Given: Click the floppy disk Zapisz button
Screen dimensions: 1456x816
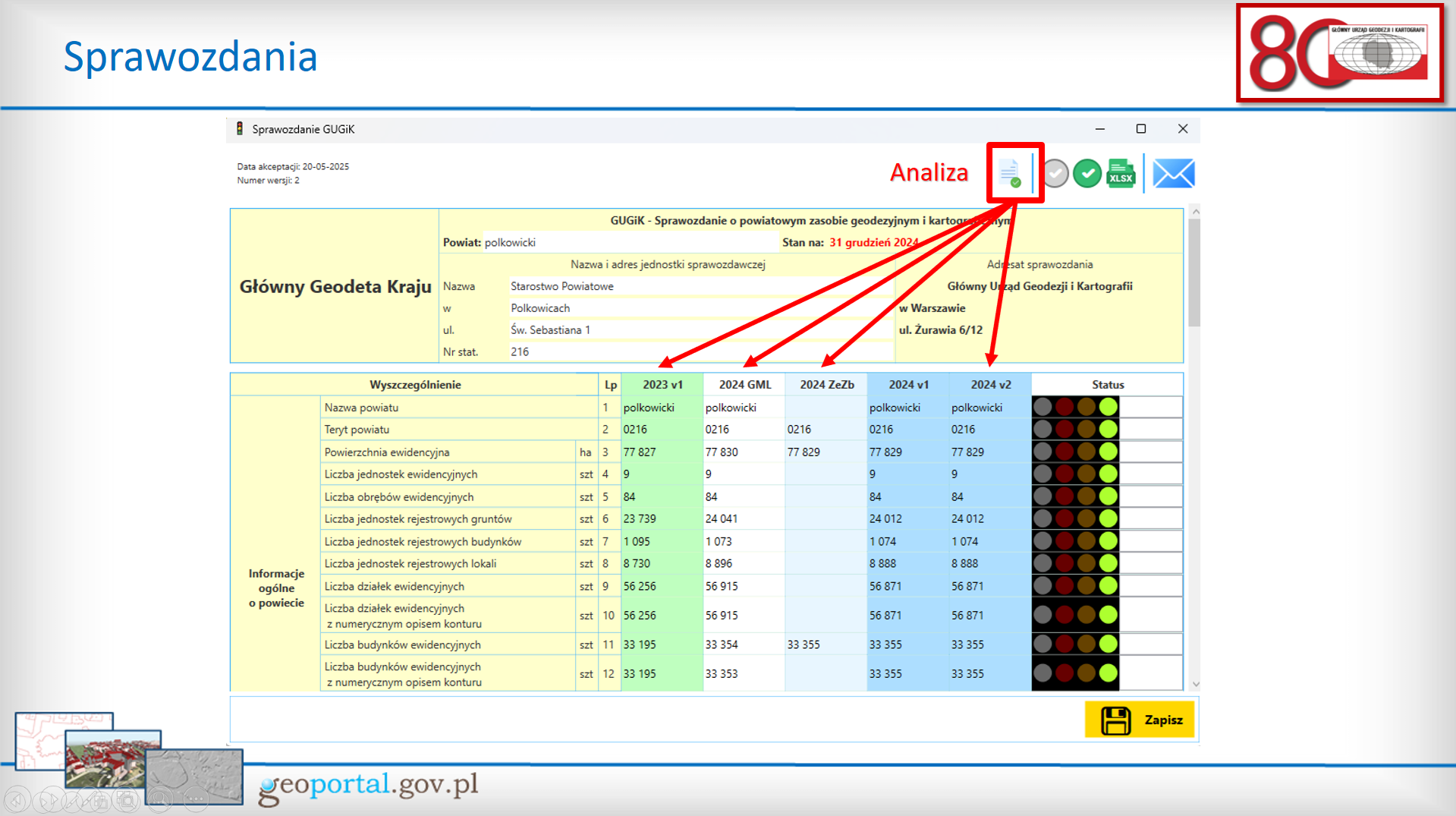Looking at the screenshot, I should pos(1139,720).
